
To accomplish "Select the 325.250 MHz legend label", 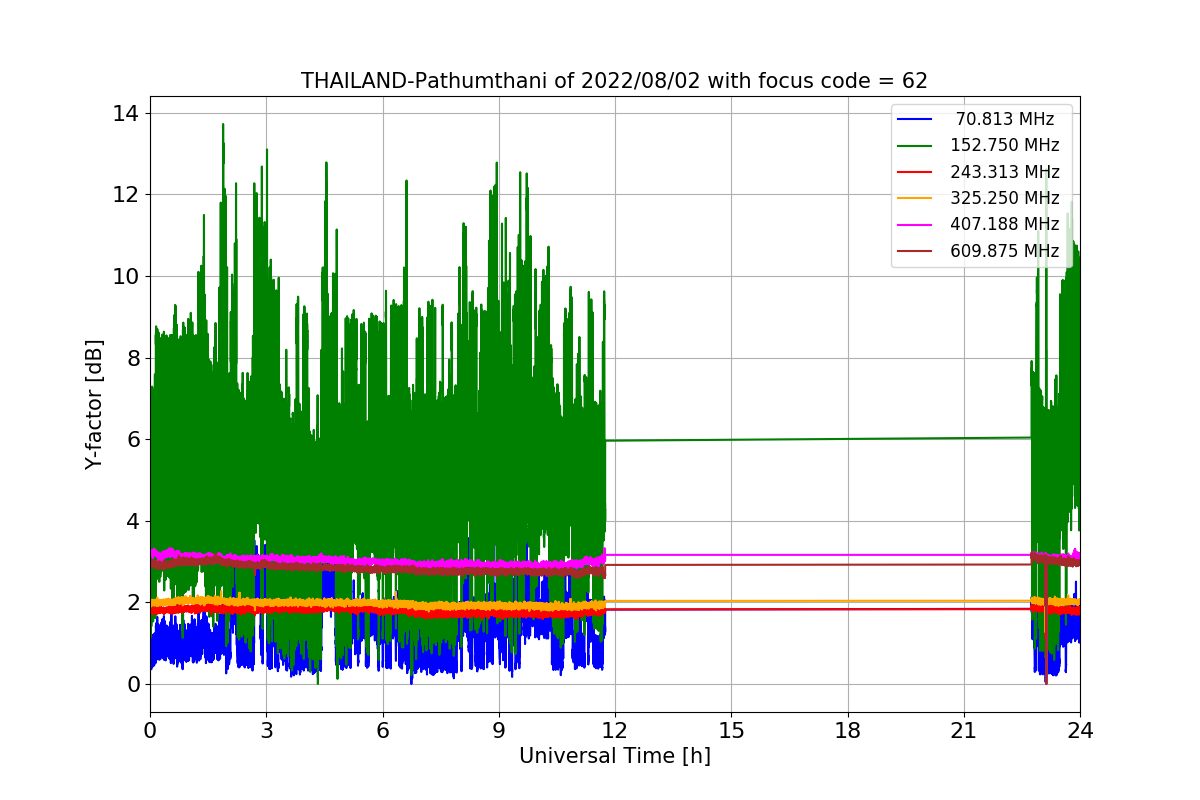I will (1005, 198).
